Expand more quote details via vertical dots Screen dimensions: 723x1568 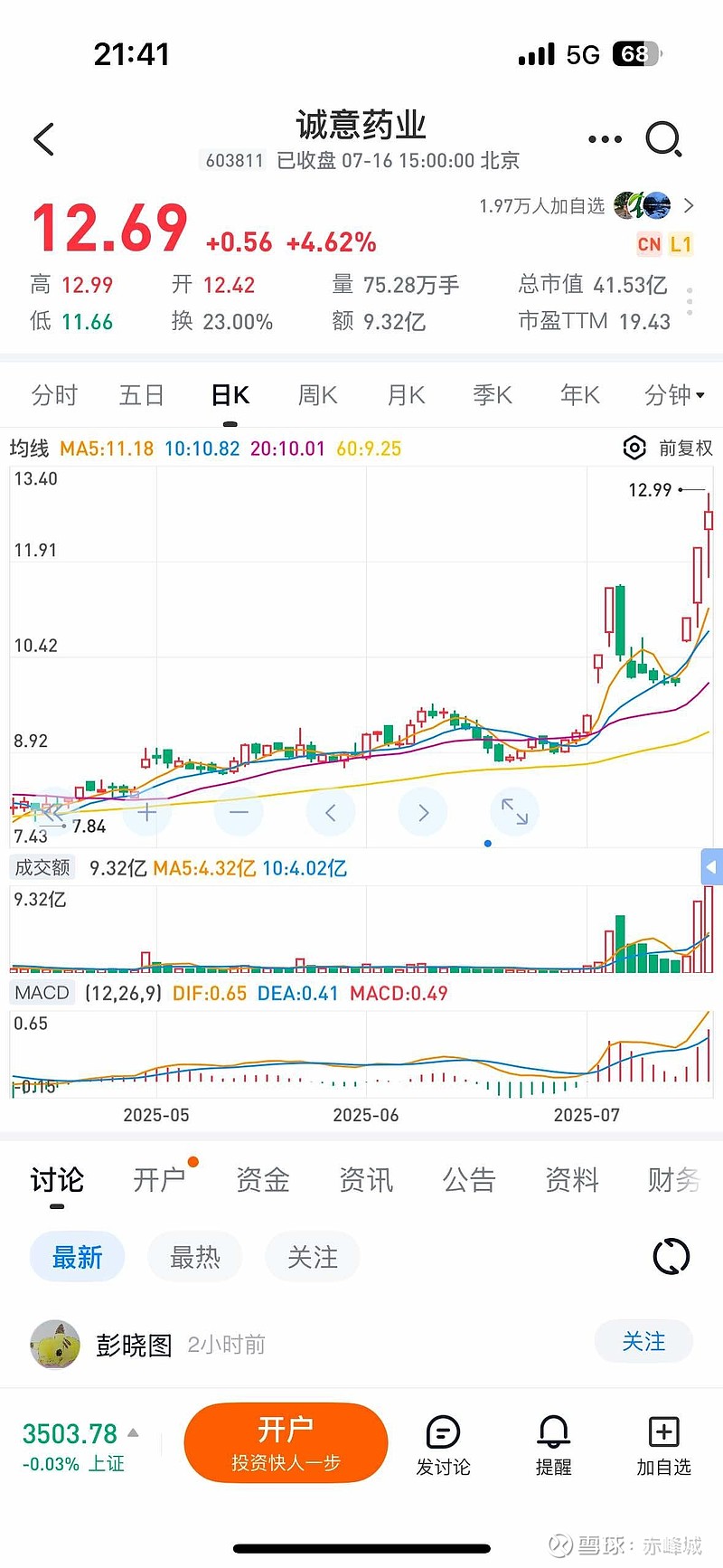690,302
